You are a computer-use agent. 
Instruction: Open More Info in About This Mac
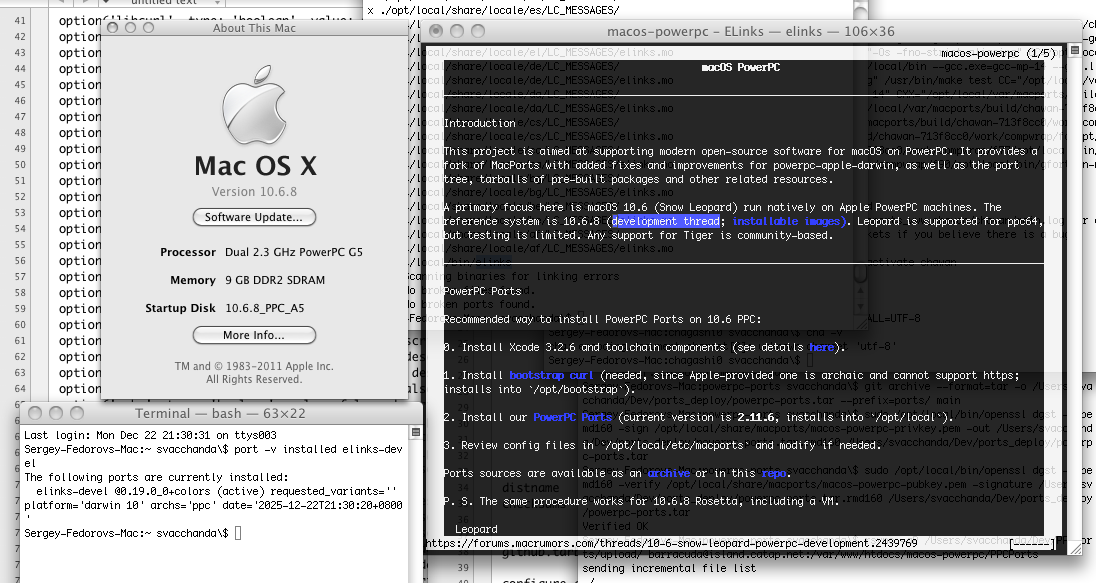point(254,336)
